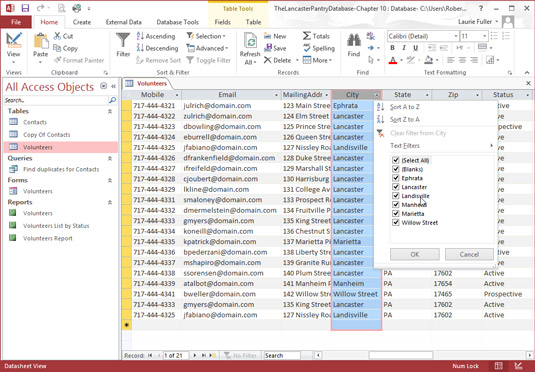Click Save record in Records group
This screenshot has height=372, width=535.
click(275, 48)
